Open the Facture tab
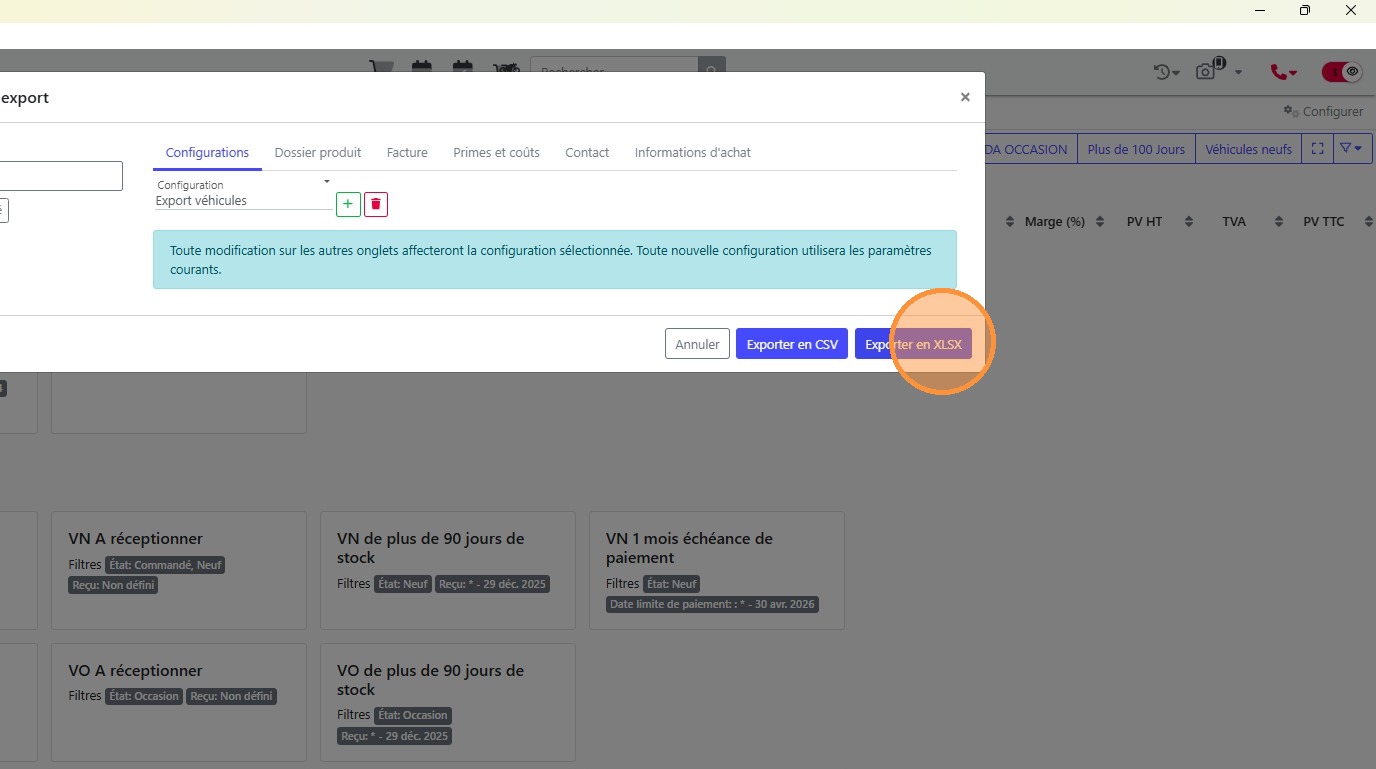 click(407, 153)
